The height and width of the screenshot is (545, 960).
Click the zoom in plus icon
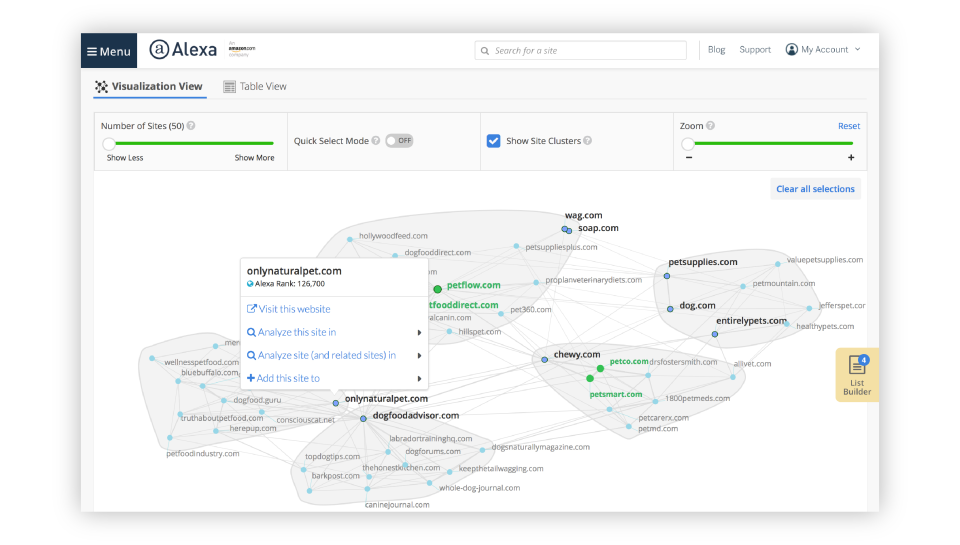click(851, 158)
